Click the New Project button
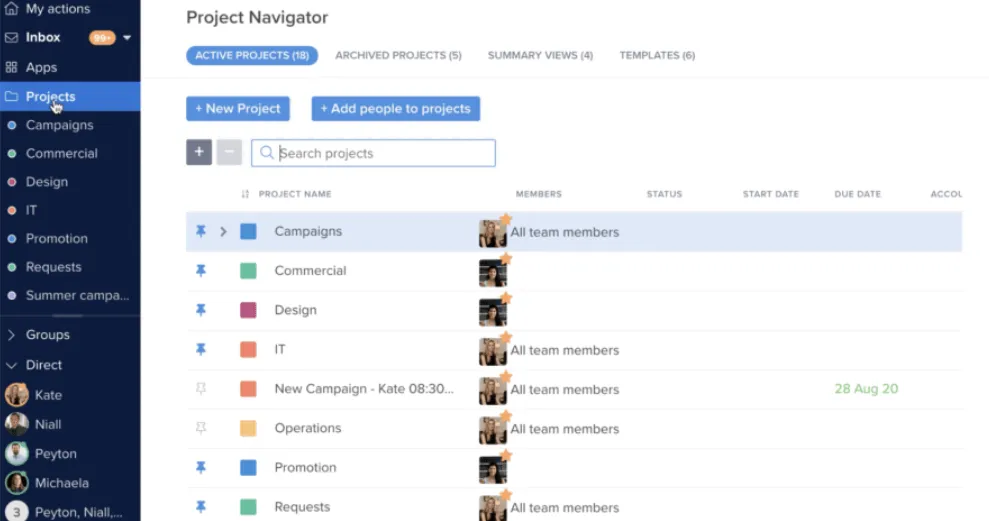 [x=238, y=108]
